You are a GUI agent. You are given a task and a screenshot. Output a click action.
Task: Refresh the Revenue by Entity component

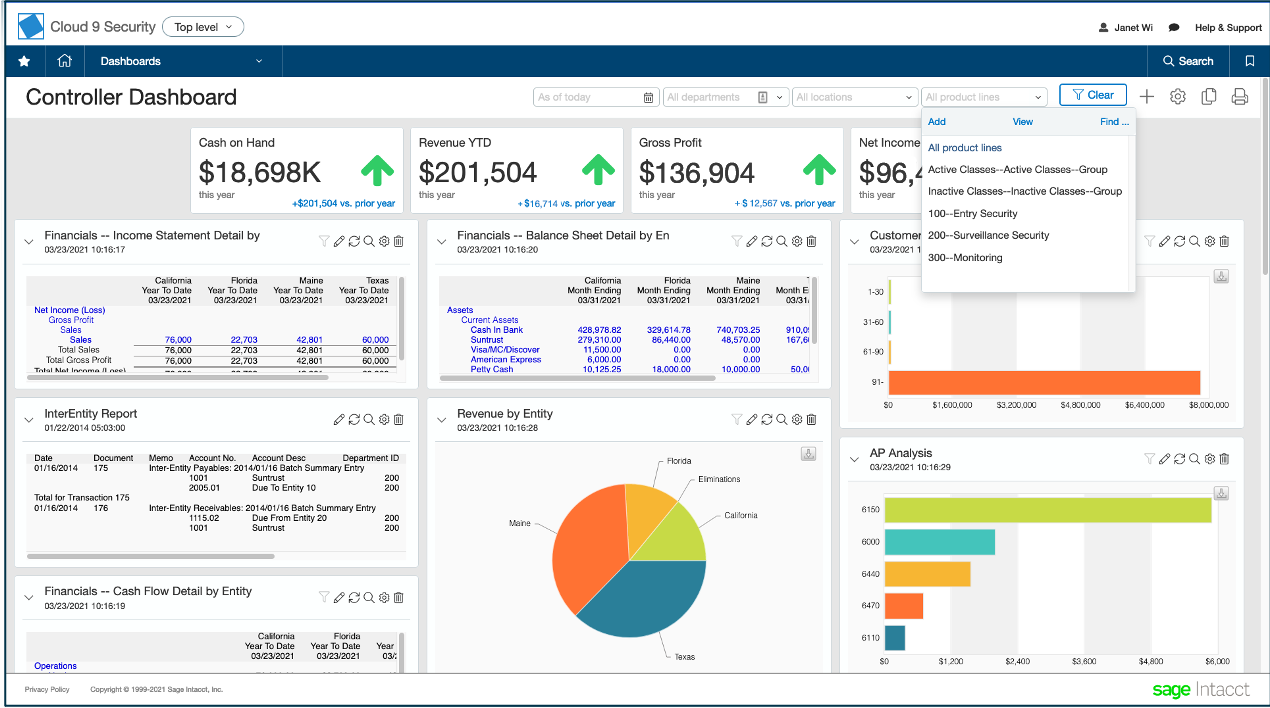click(x=767, y=419)
